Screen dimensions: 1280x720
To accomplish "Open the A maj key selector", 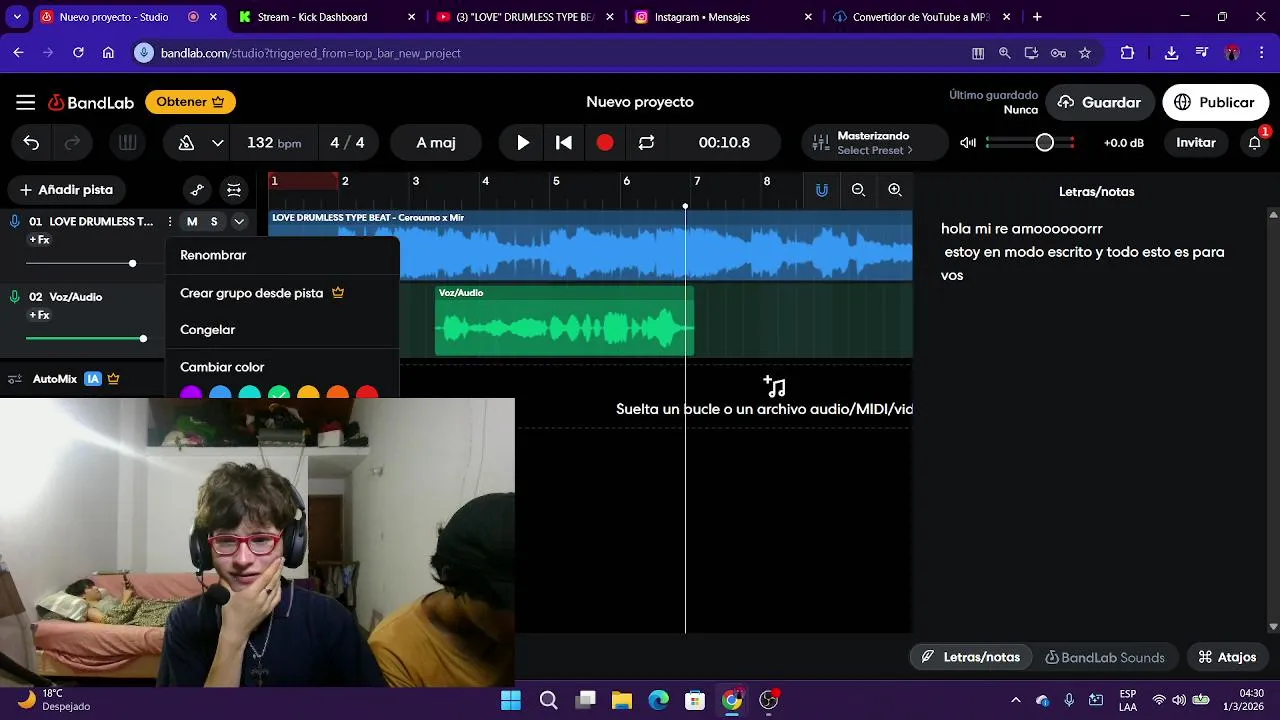I will coord(436,143).
